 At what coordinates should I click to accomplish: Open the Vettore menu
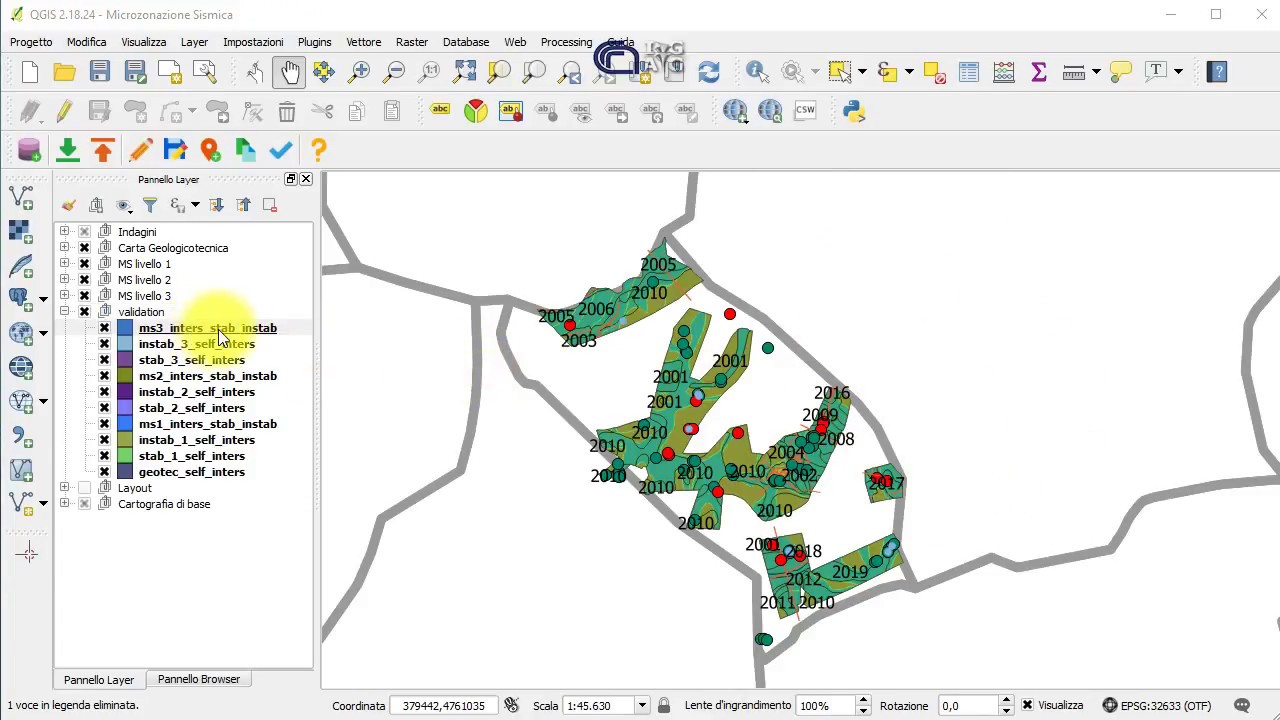click(x=363, y=42)
